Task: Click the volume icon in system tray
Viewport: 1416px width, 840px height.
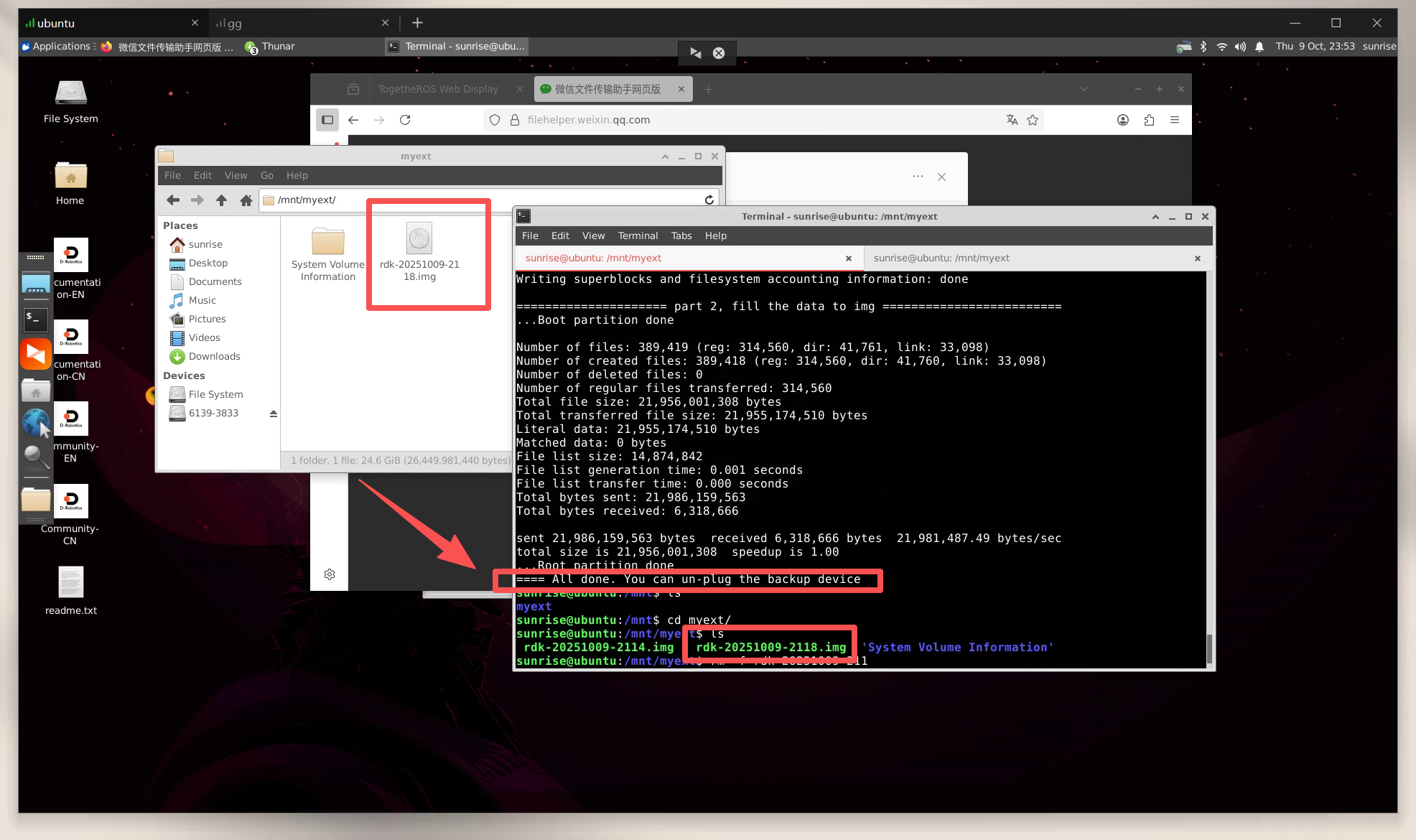Action: 1240,46
